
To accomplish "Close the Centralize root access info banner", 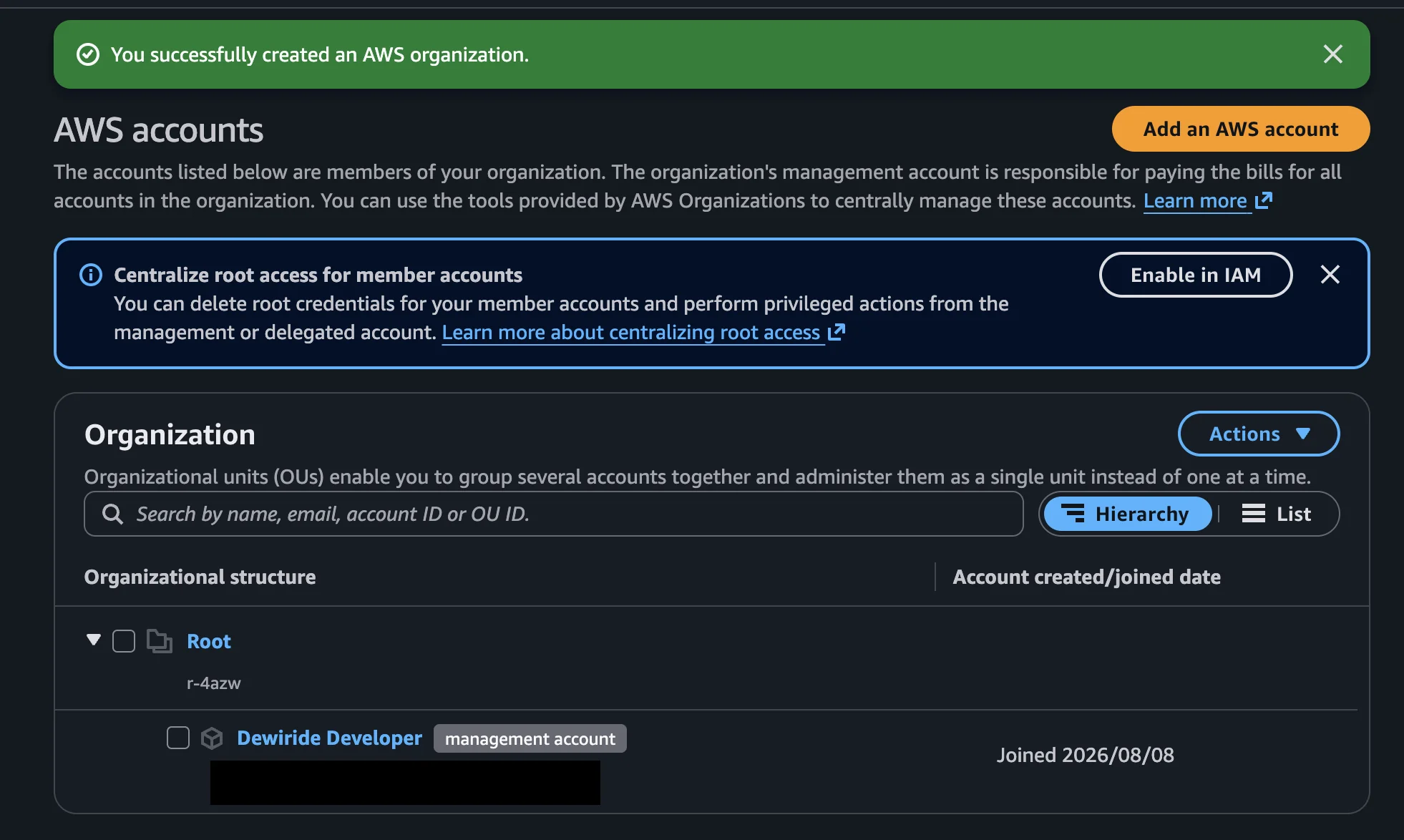I will point(1330,275).
